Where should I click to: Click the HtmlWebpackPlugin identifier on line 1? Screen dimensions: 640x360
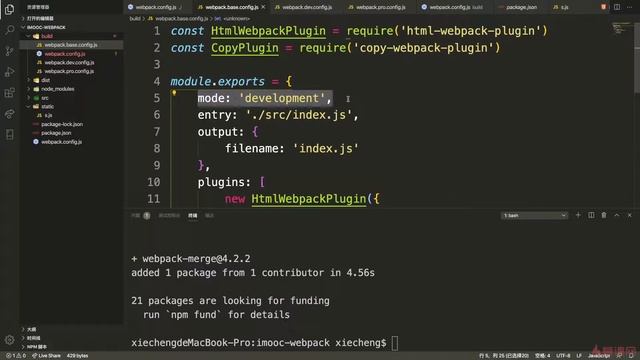pos(268,31)
